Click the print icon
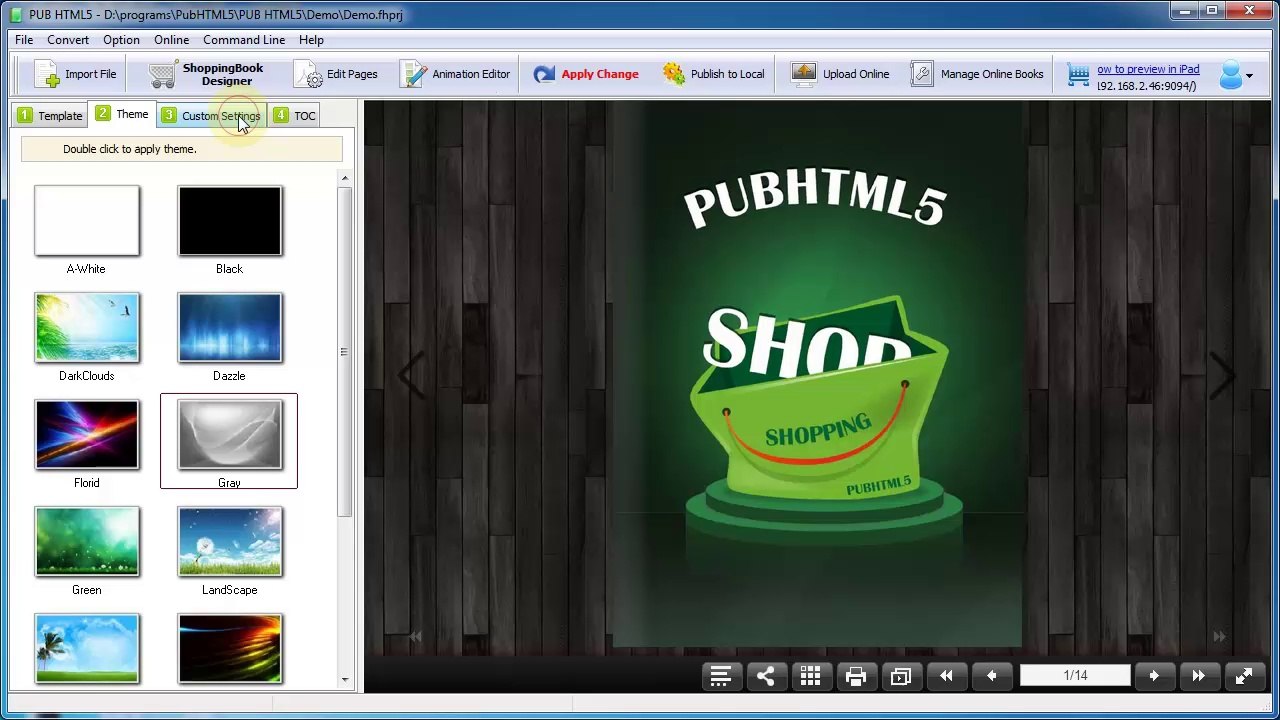This screenshot has width=1280, height=720. 856,676
